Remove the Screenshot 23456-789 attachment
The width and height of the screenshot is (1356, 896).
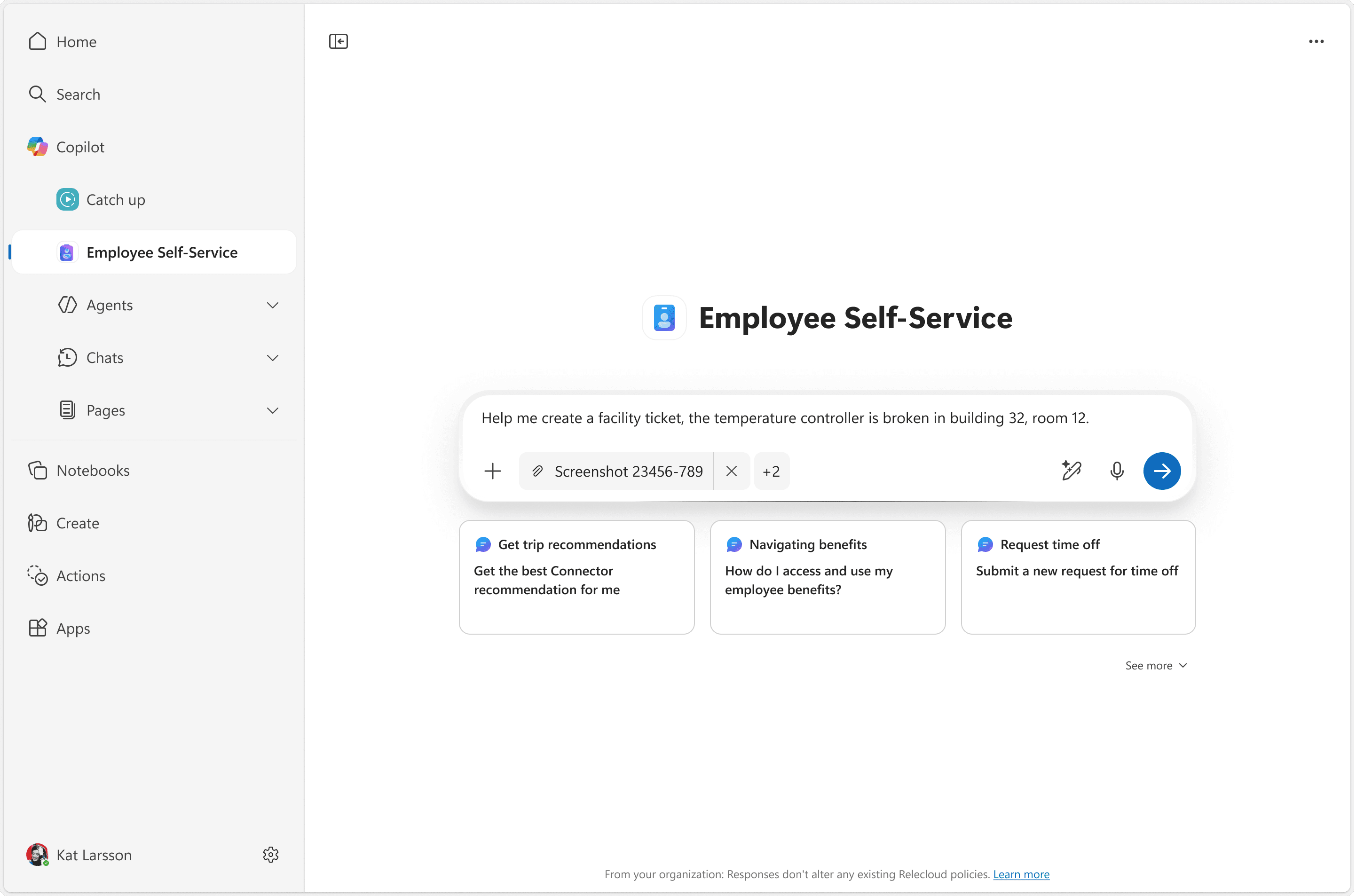pyautogui.click(x=732, y=471)
